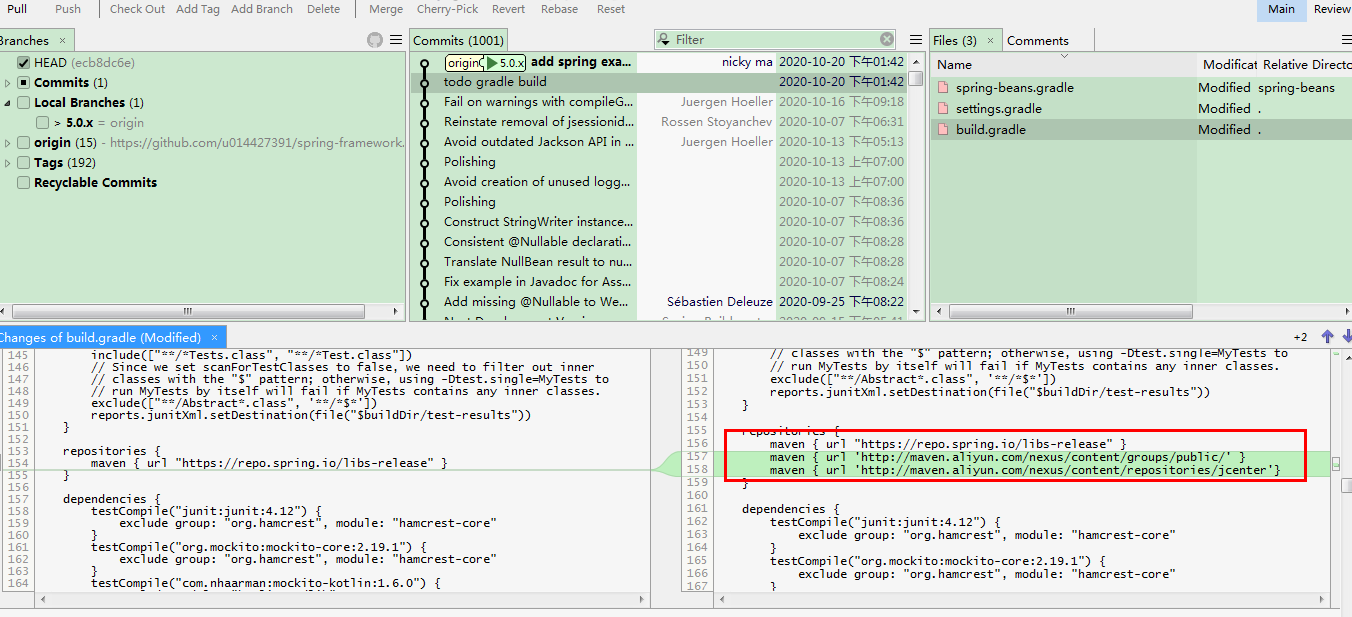Select commit 'Reinstate removal of jsessionid...'

659,122
